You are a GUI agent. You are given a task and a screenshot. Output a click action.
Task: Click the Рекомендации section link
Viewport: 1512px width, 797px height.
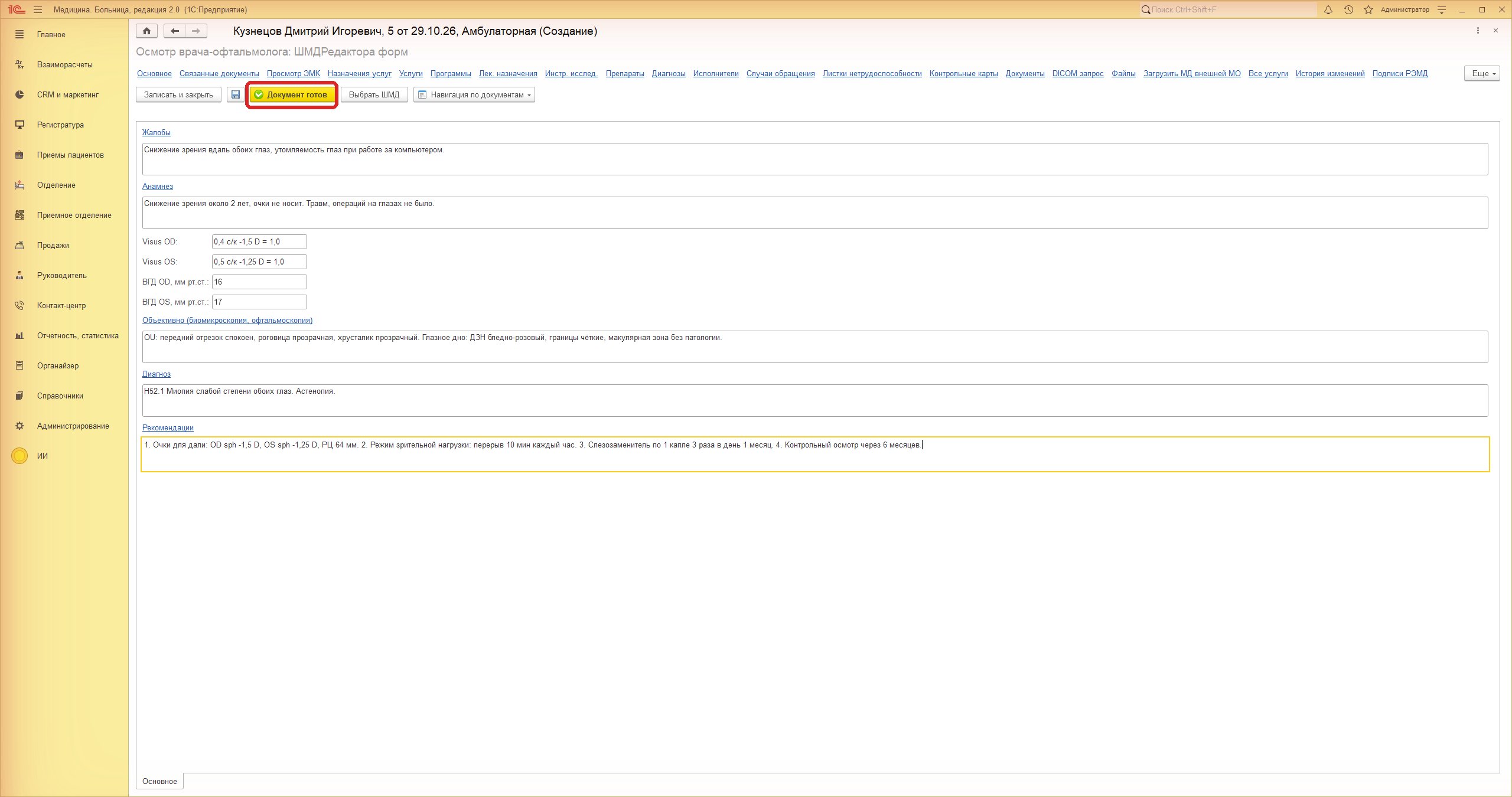[168, 427]
